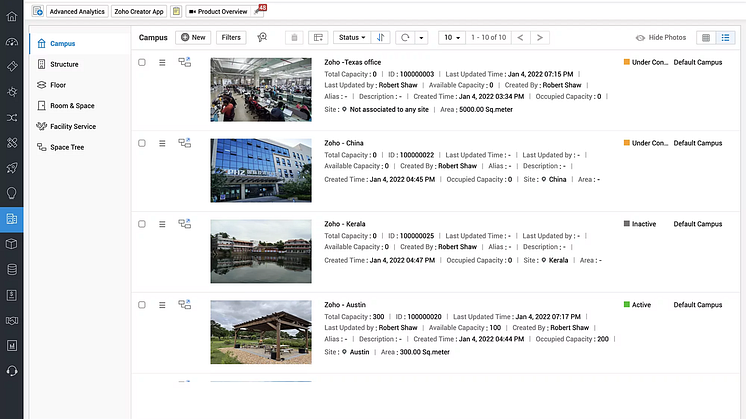The image size is (746, 419).
Task: Open hierarchy icon for Zoho - Kerala row
Action: tap(185, 224)
